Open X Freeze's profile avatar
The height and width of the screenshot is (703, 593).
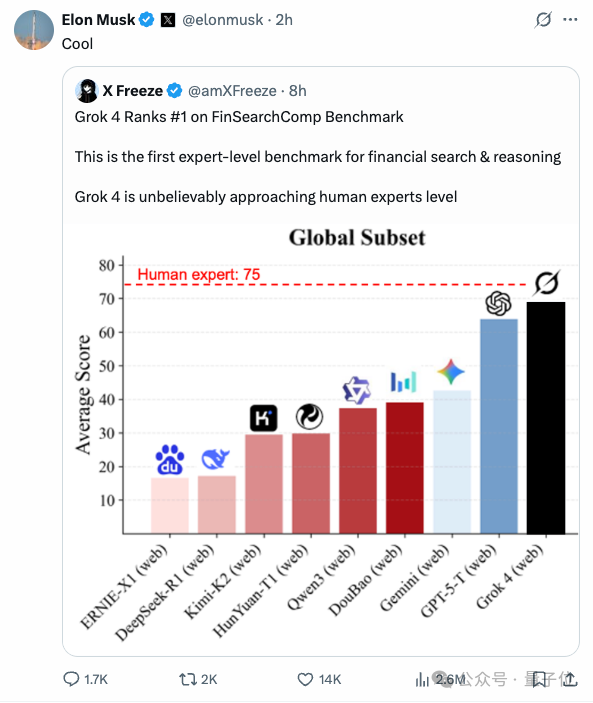[x=87, y=91]
